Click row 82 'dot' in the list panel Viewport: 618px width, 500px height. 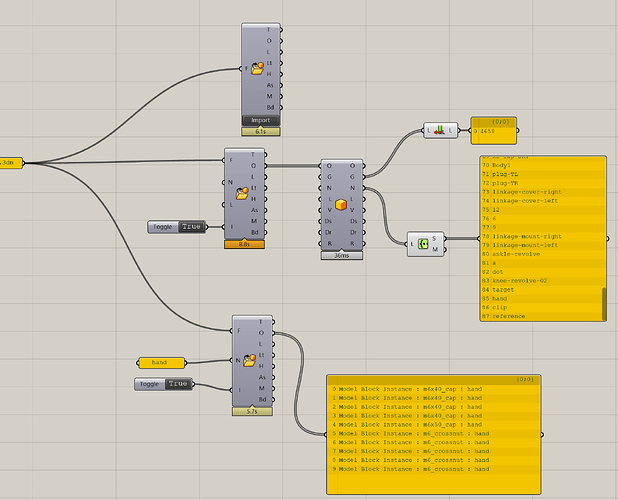tap(541, 272)
